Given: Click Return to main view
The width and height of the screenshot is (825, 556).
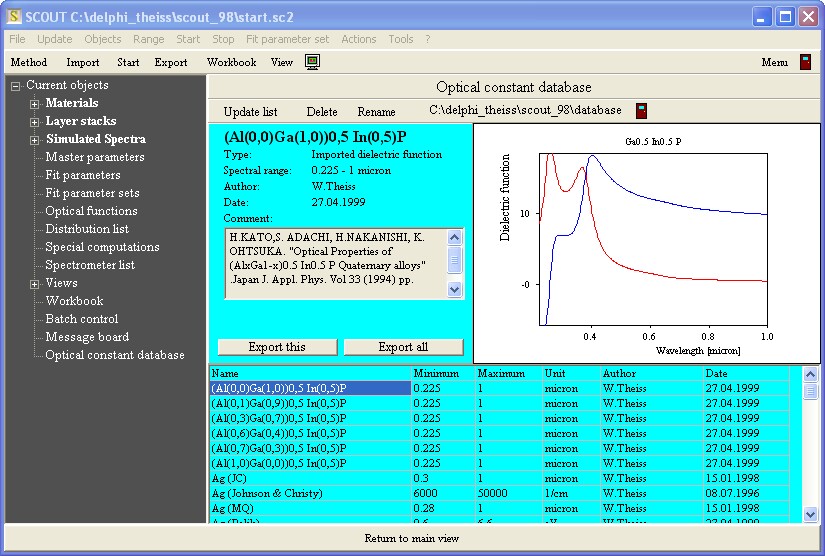Looking at the screenshot, I should tap(412, 538).
